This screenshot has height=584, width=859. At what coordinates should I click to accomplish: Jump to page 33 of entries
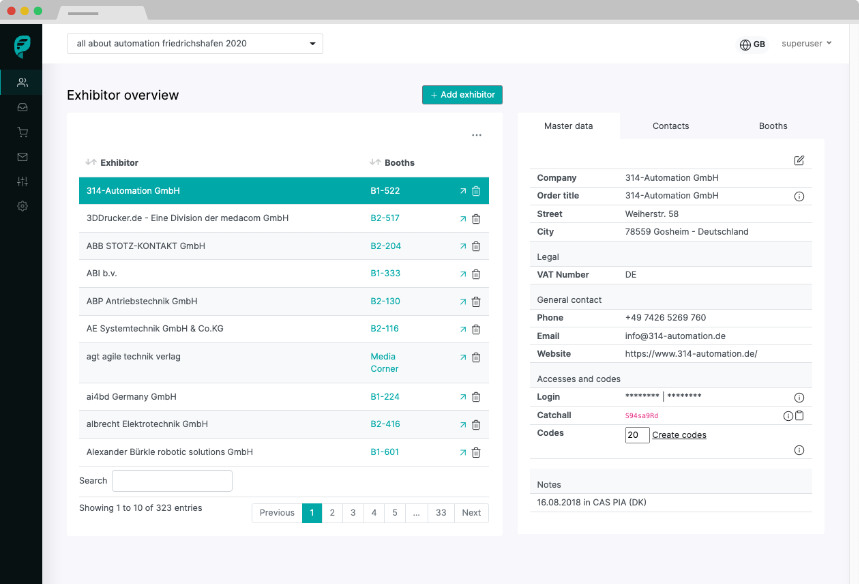click(441, 513)
